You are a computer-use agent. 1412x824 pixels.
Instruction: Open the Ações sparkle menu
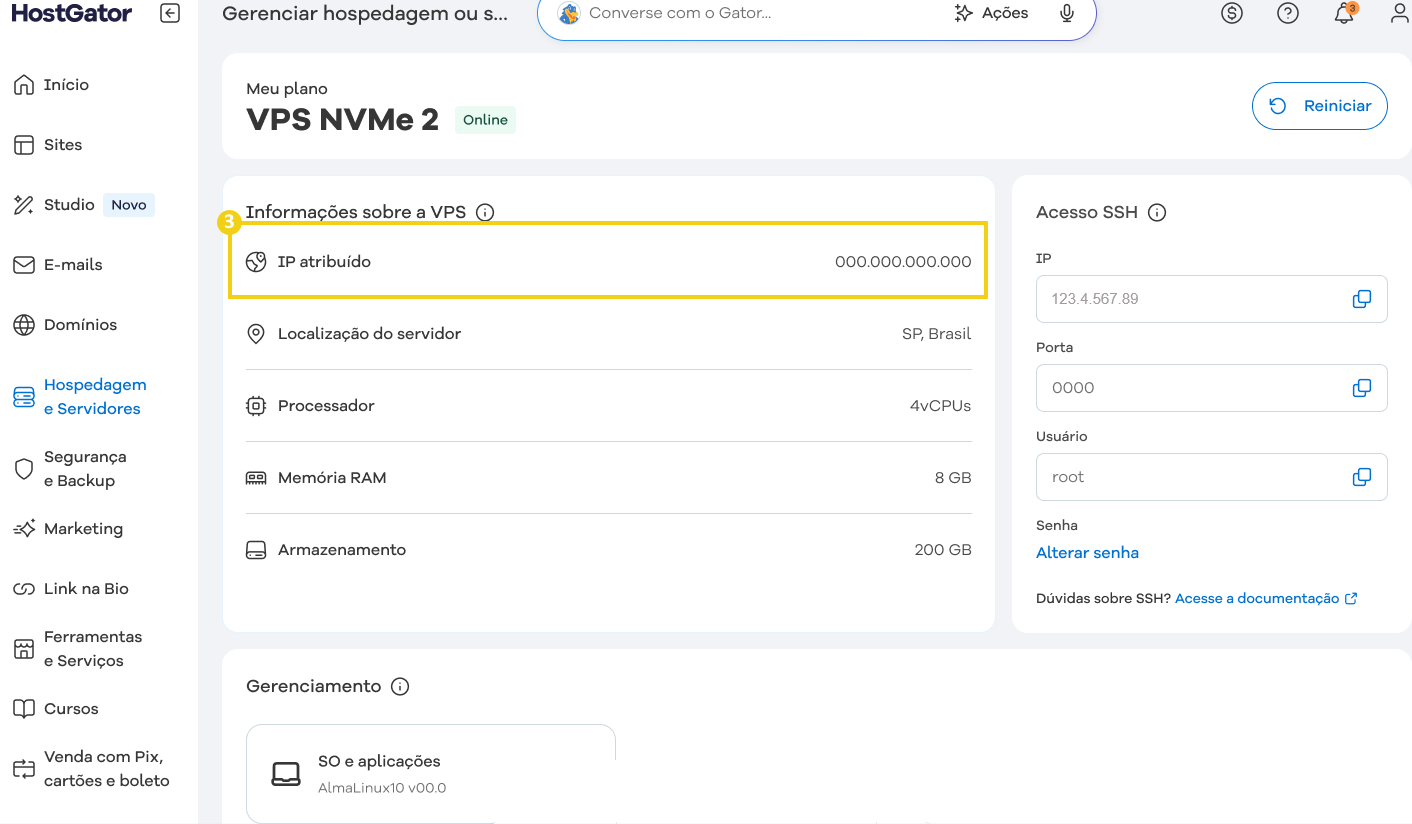pyautogui.click(x=990, y=12)
